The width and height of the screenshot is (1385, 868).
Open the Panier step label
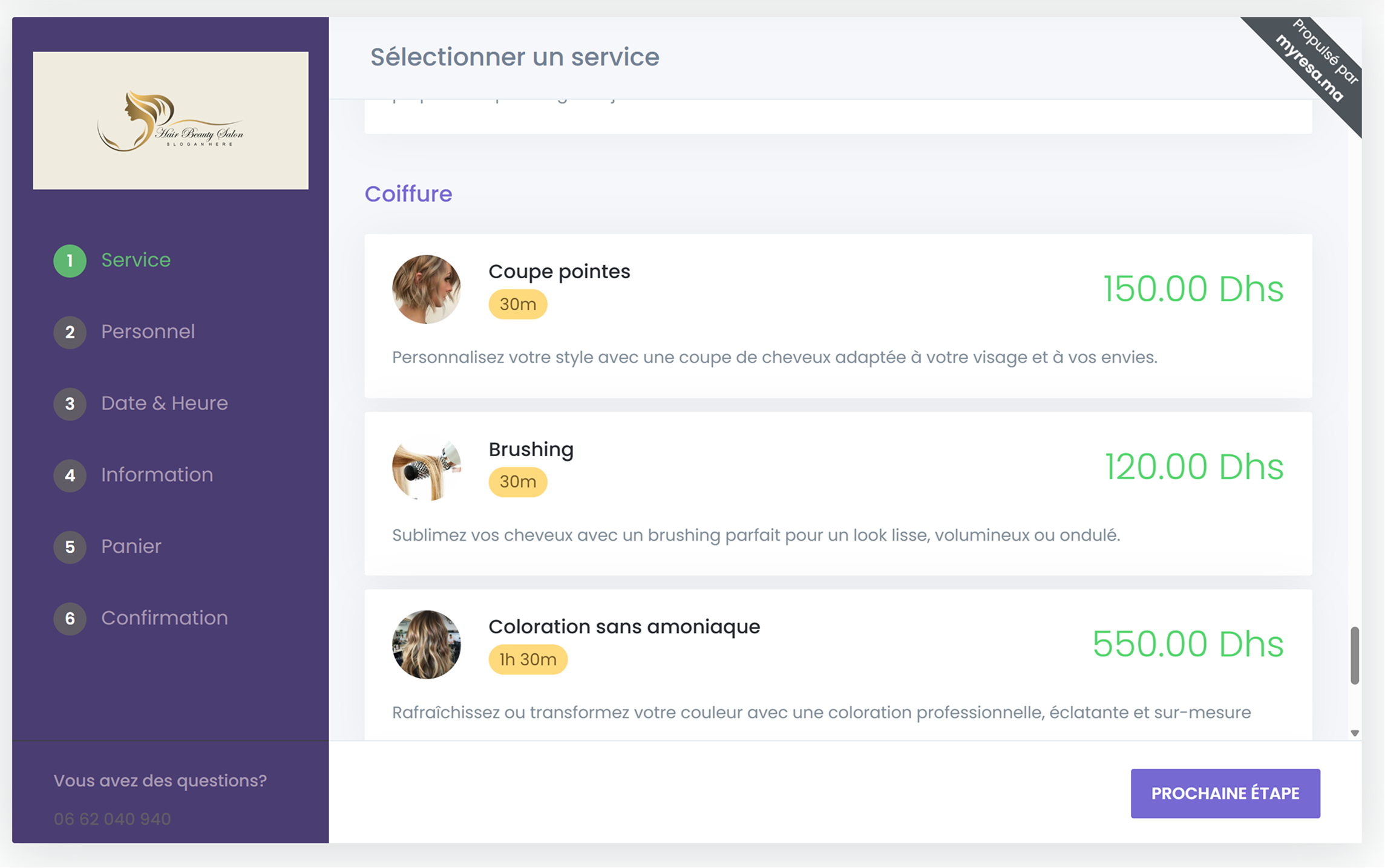coord(131,546)
